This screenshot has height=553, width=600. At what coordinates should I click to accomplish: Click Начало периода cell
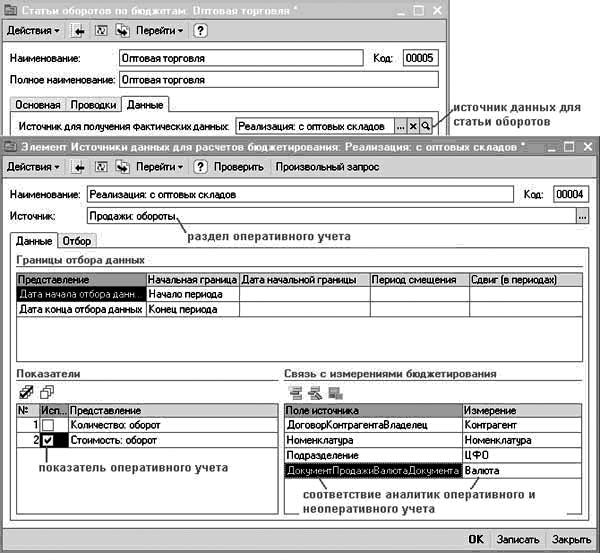pyautogui.click(x=192, y=294)
